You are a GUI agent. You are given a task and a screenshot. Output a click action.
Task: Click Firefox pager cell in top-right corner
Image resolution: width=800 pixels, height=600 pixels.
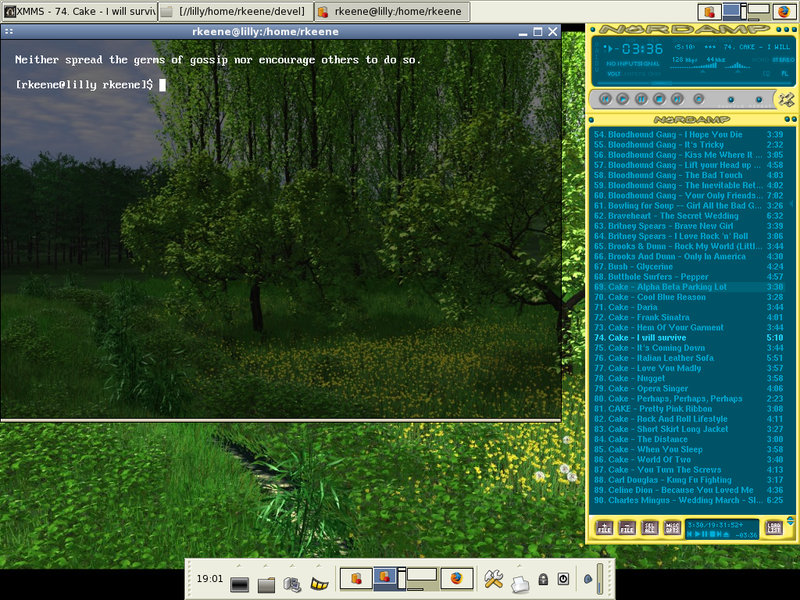tap(783, 11)
